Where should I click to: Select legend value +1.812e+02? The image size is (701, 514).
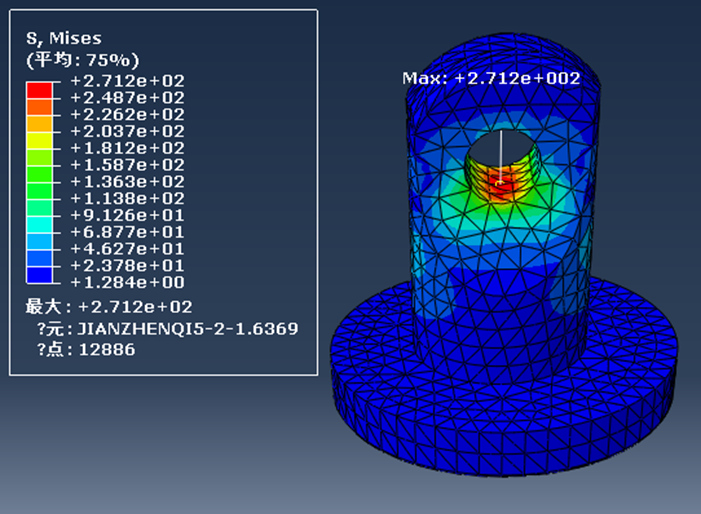click(x=127, y=148)
